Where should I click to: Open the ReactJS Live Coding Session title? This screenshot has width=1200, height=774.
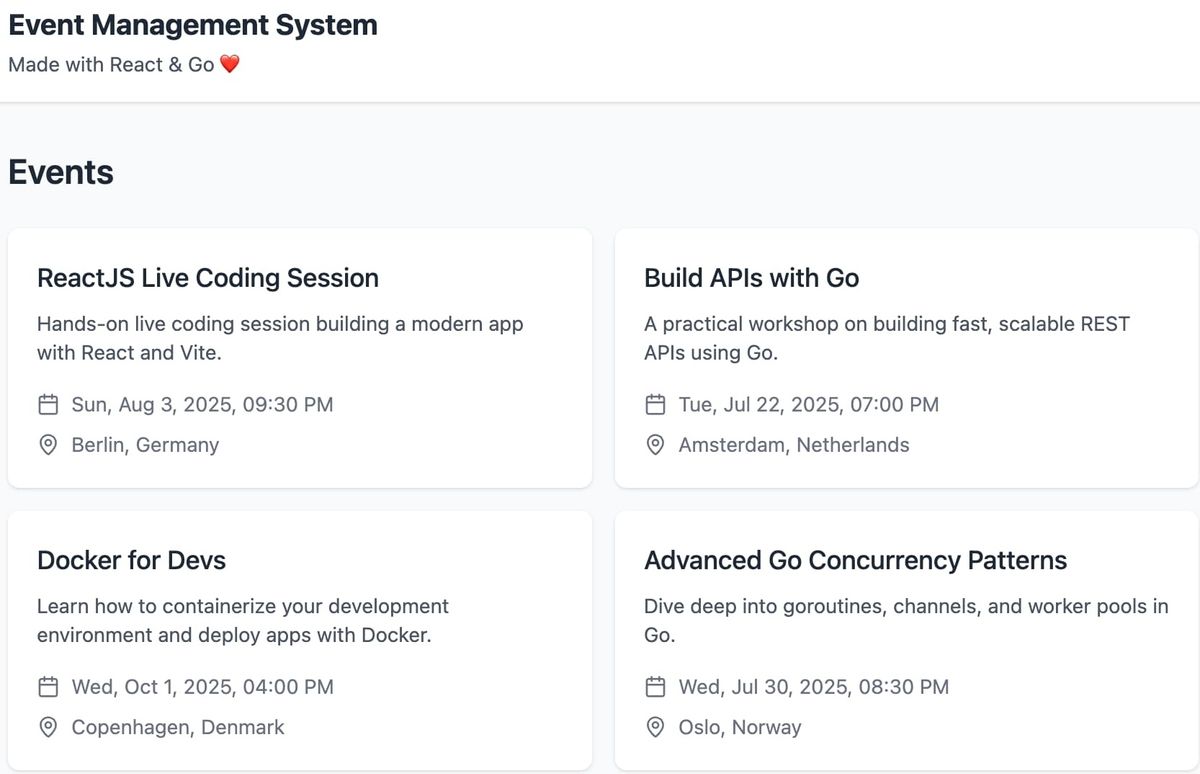pos(208,278)
